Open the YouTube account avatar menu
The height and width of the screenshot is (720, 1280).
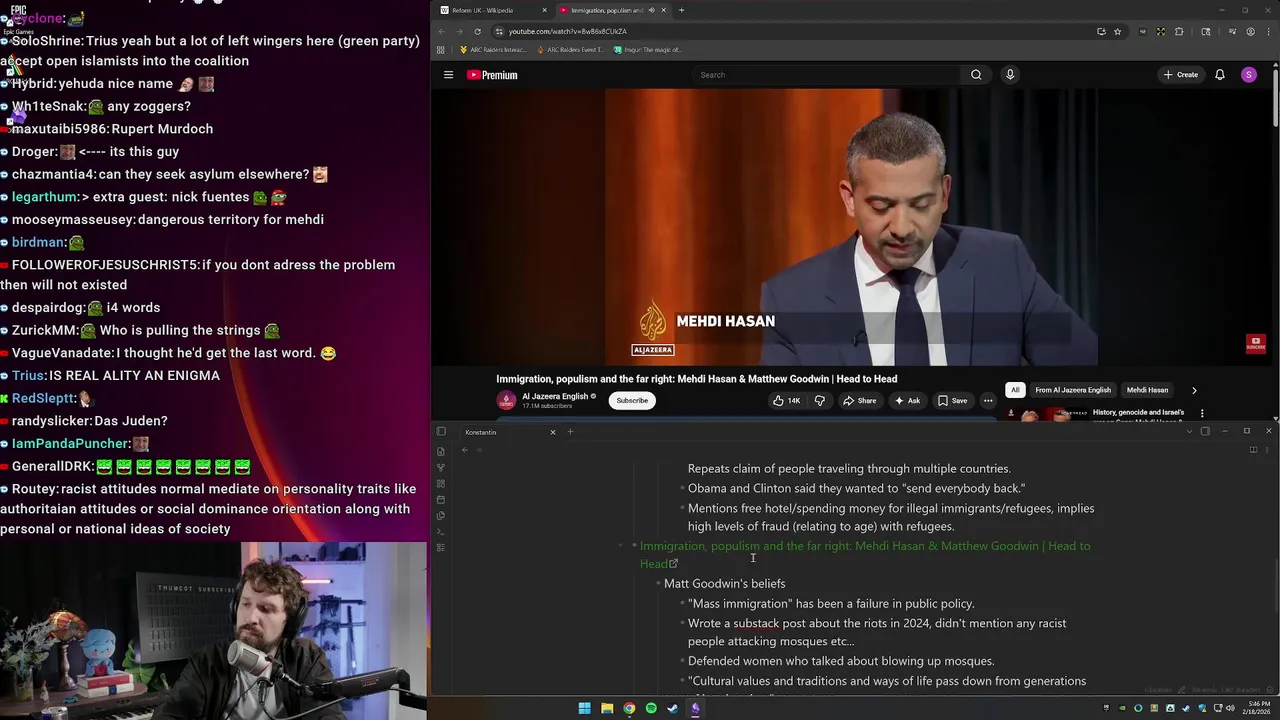1248,75
